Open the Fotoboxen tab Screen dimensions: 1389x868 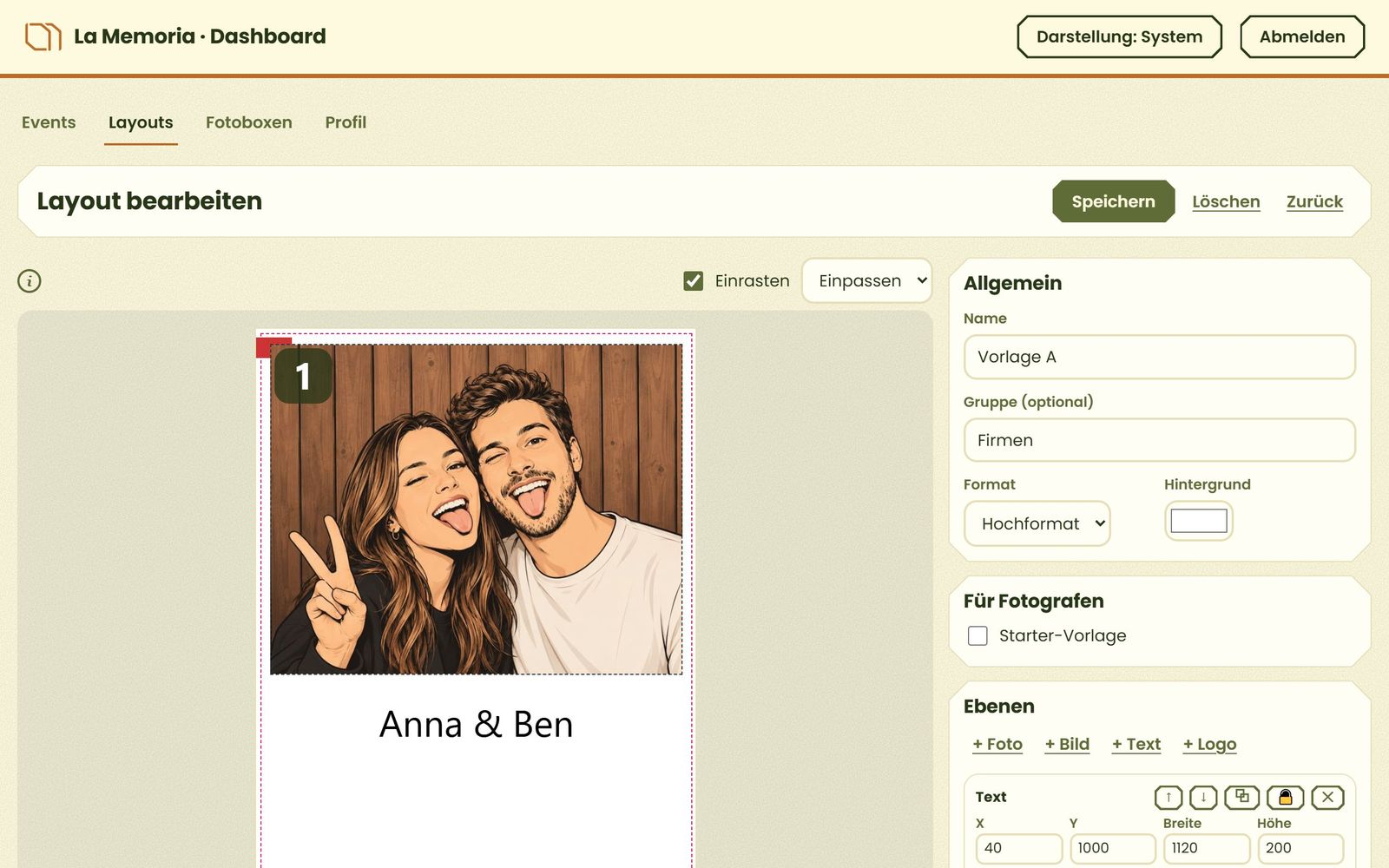pyautogui.click(x=249, y=122)
